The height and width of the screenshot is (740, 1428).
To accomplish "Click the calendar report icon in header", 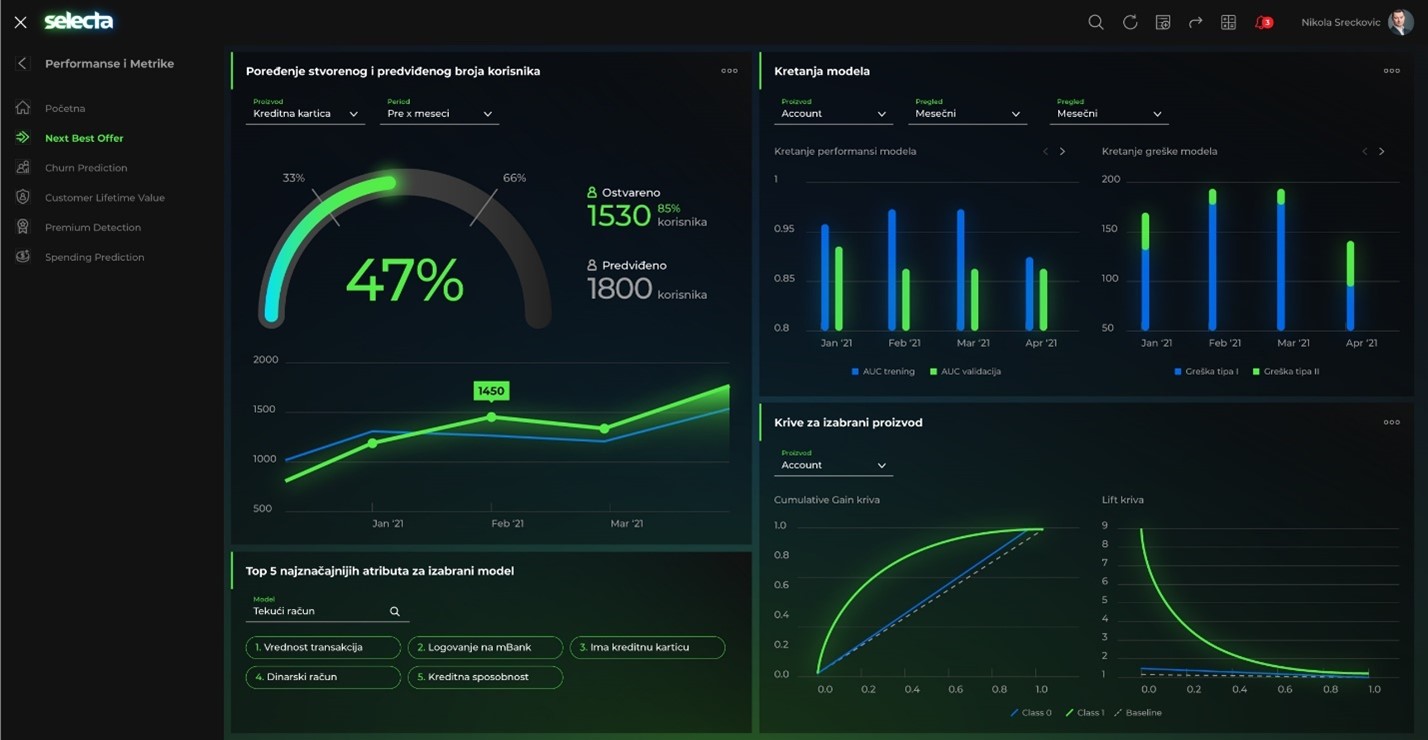I will (x=1163, y=22).
